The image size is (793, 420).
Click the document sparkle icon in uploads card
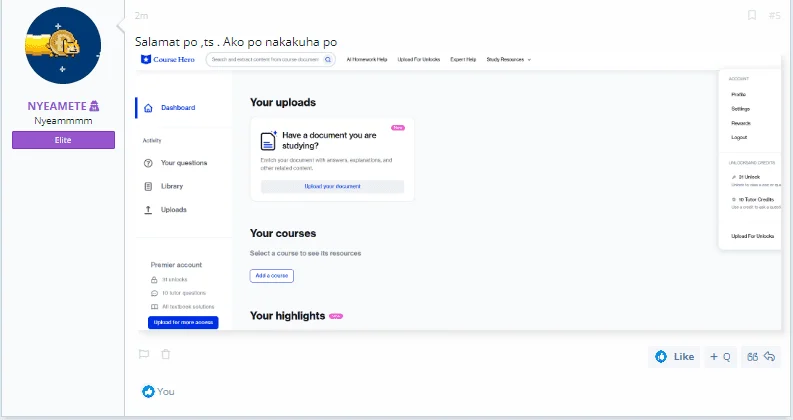[x=269, y=141]
